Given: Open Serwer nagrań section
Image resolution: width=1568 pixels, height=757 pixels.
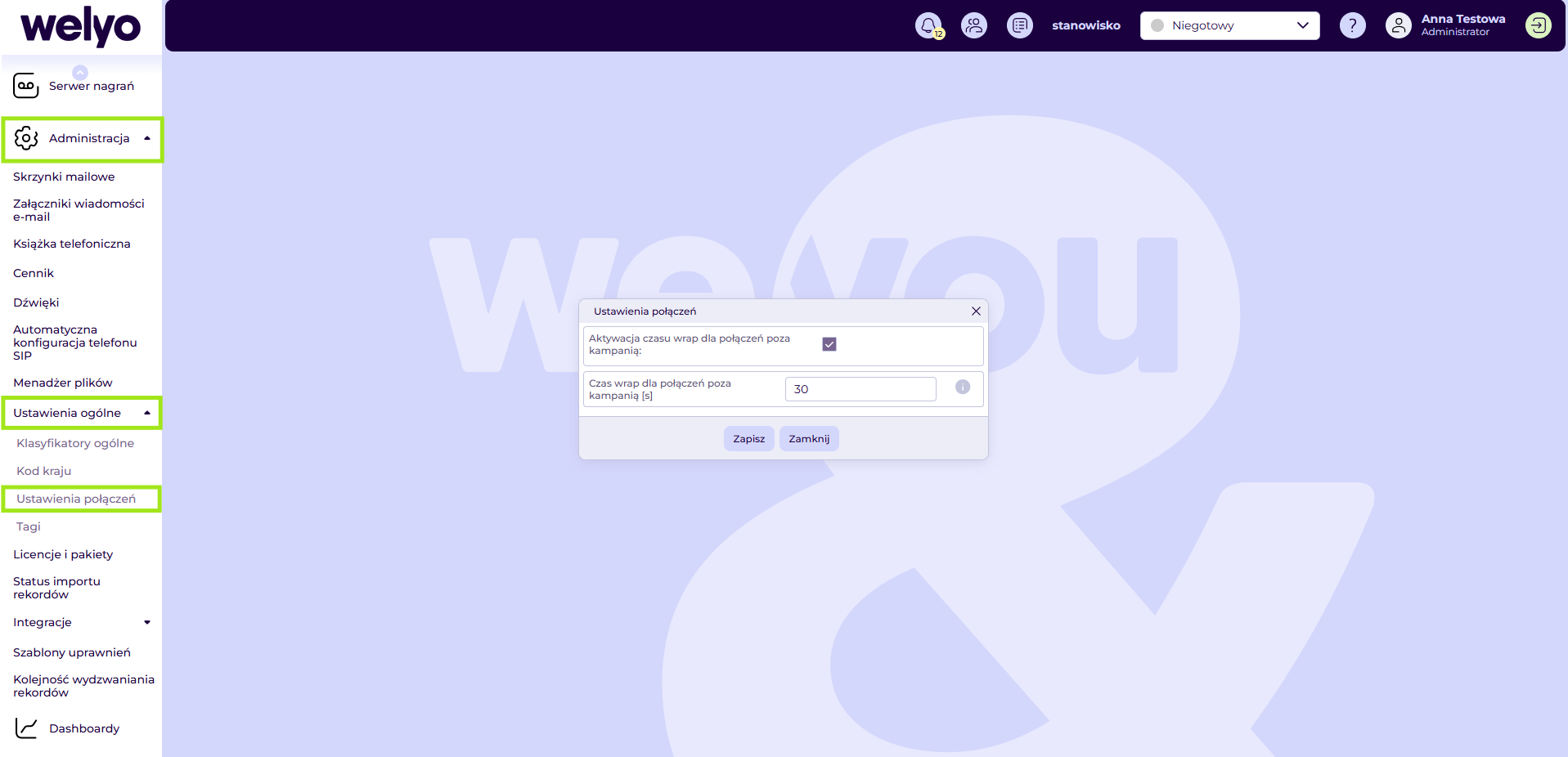Looking at the screenshot, I should pyautogui.click(x=92, y=86).
